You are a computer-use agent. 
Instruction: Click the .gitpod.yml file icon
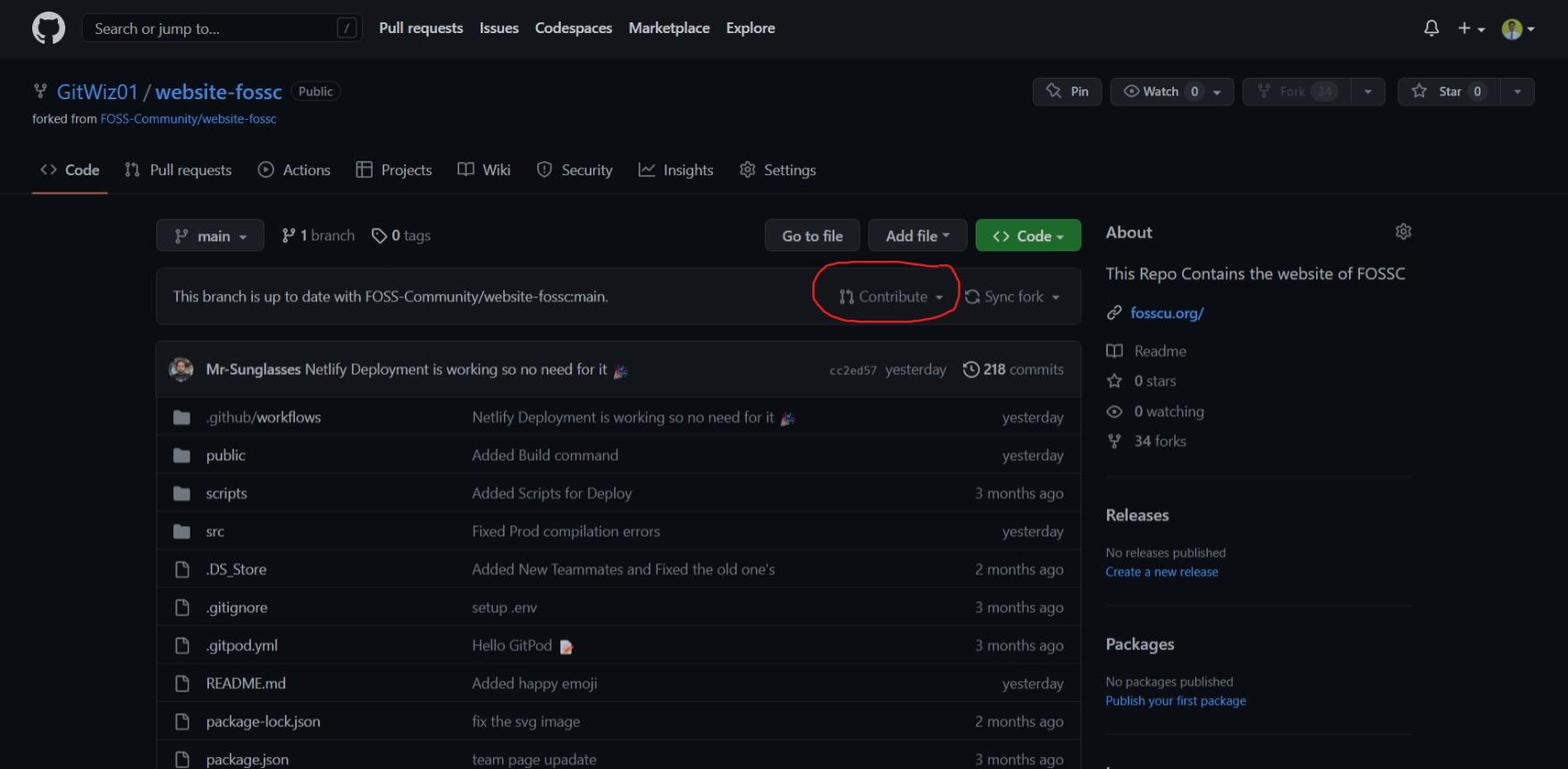(182, 645)
